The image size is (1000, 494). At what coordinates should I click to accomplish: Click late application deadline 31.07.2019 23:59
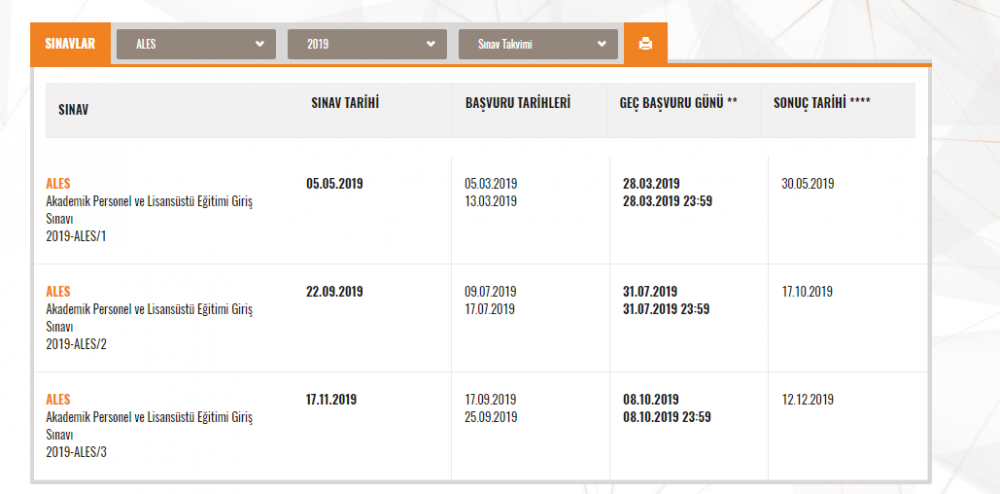coord(666,309)
